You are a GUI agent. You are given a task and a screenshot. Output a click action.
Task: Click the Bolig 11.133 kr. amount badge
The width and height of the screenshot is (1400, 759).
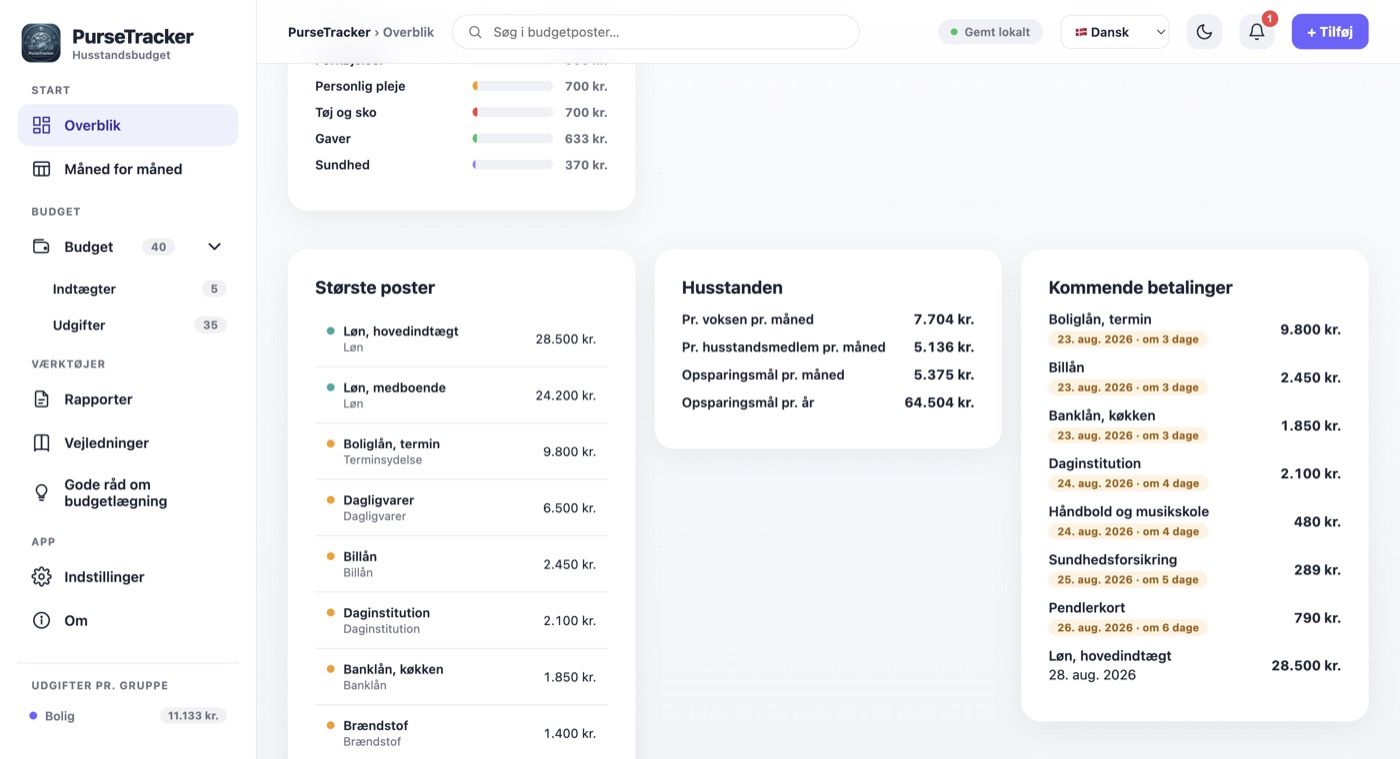coord(193,716)
